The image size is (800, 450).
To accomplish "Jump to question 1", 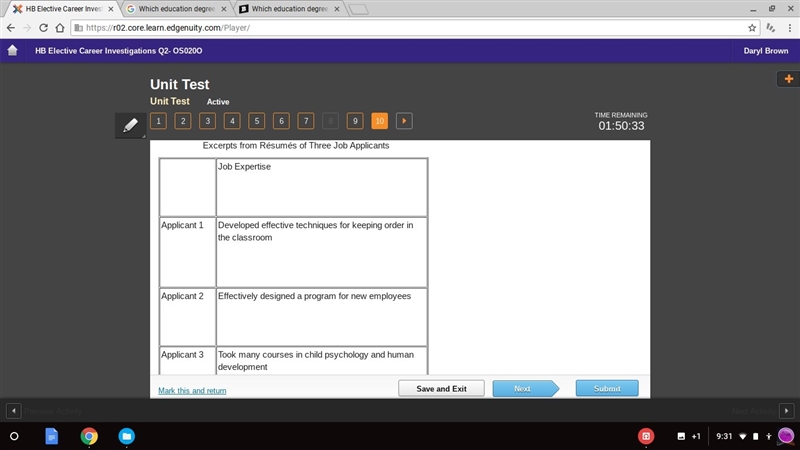I will coord(158,121).
